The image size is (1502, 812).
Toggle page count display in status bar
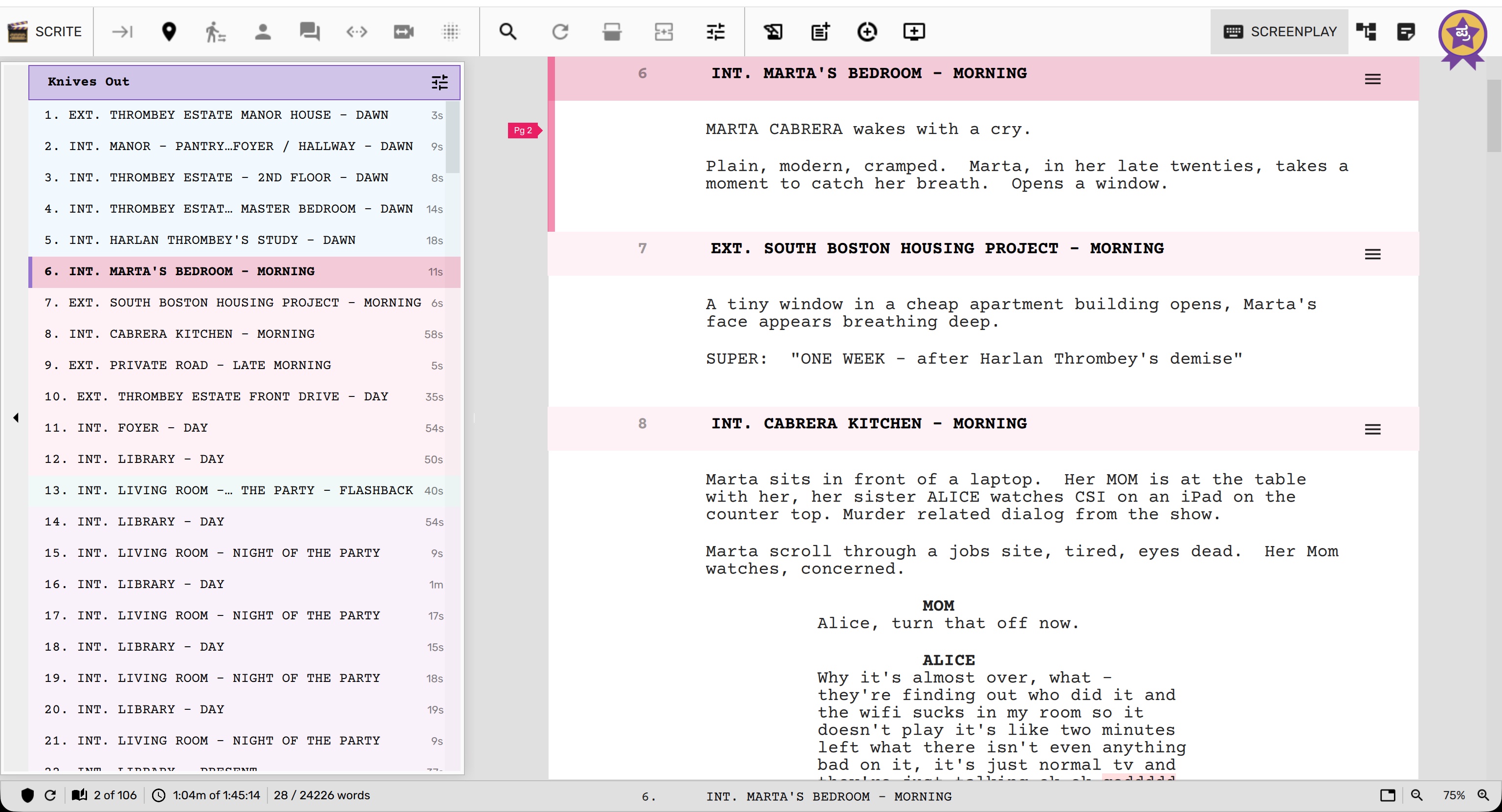point(80,795)
